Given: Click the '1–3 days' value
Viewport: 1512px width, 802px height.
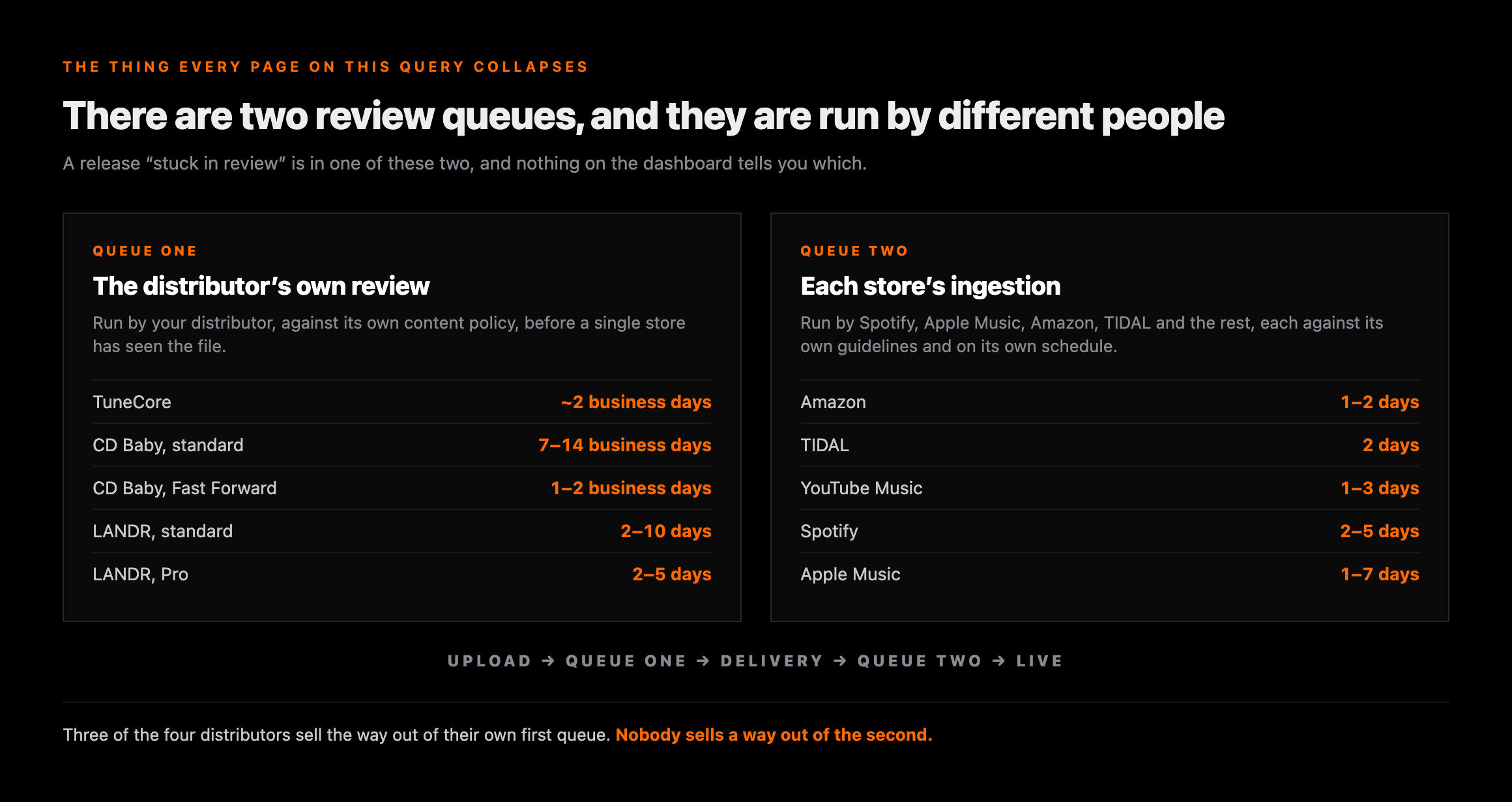Looking at the screenshot, I should click(1380, 488).
